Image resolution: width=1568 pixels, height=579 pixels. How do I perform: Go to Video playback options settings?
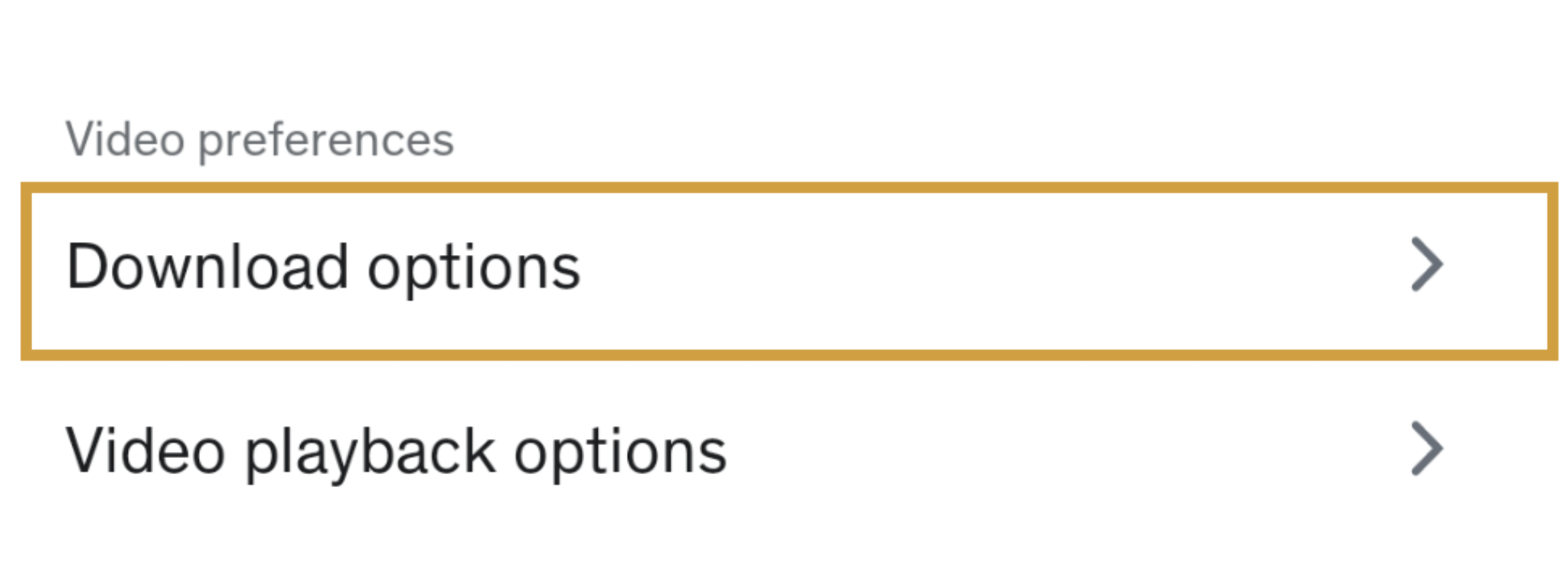pyautogui.click(x=789, y=452)
